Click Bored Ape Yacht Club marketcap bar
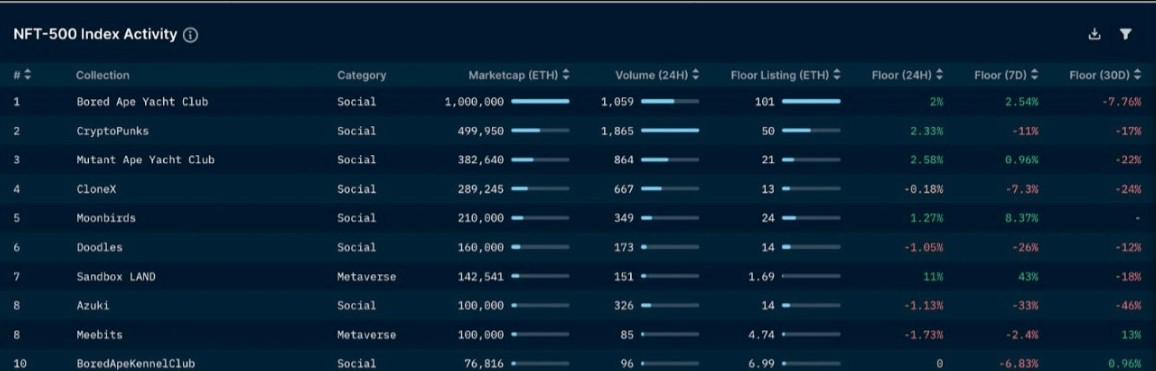Screen dimensions: 1156x371 tap(540, 102)
